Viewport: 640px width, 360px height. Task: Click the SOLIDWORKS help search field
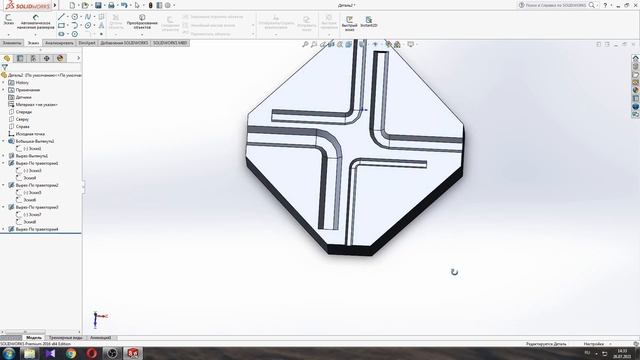point(557,5)
